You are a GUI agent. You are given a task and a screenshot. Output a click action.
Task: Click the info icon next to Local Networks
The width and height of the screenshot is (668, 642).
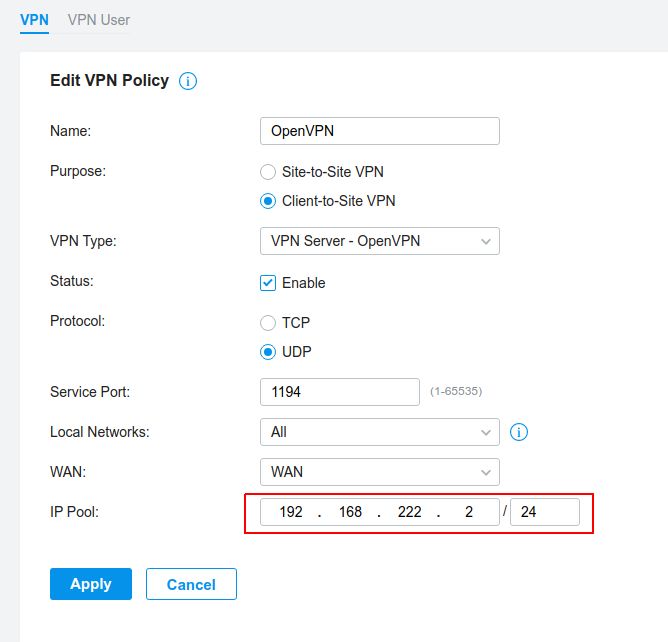(518, 432)
